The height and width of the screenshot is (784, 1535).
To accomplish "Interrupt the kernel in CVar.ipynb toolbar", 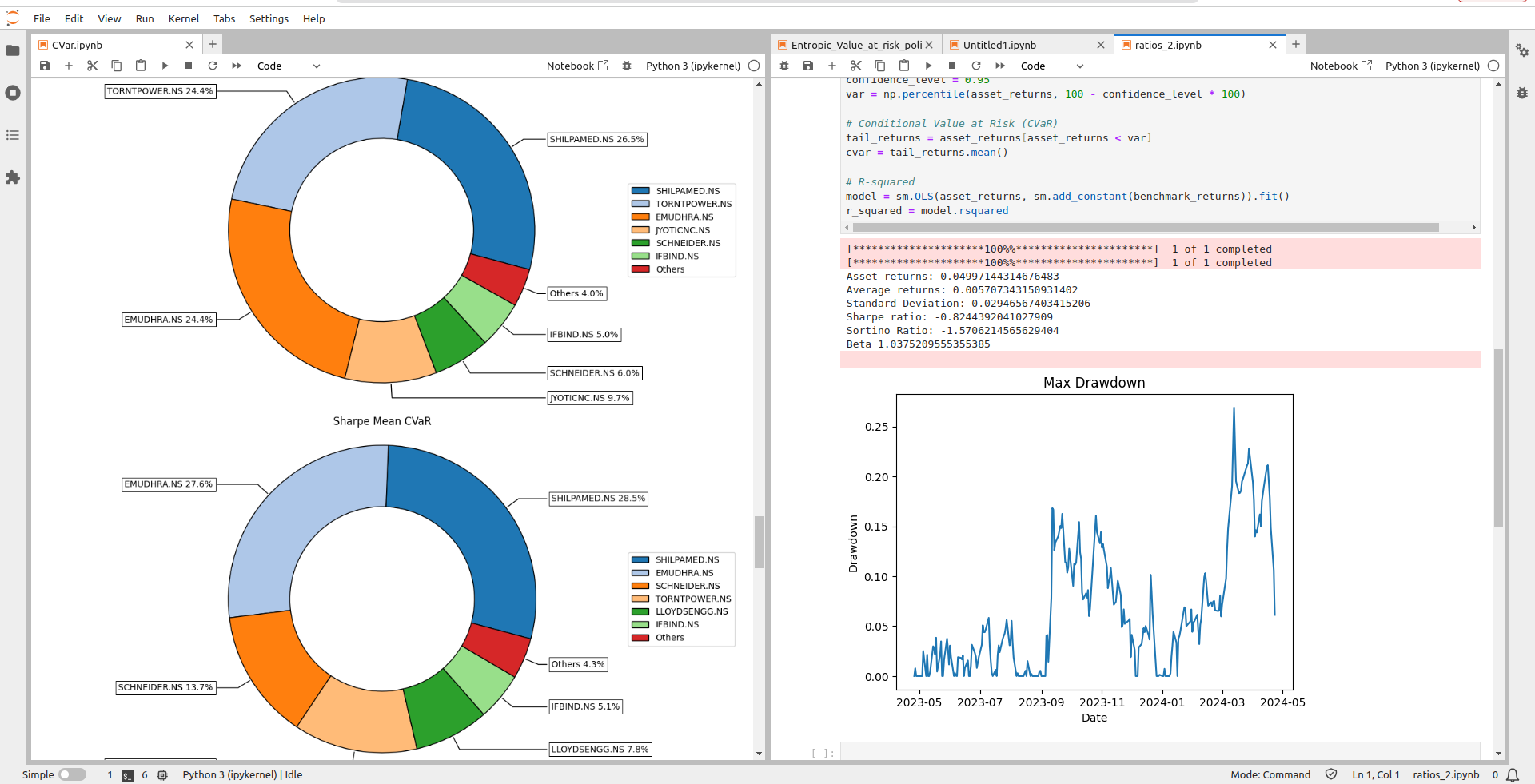I will click(189, 66).
